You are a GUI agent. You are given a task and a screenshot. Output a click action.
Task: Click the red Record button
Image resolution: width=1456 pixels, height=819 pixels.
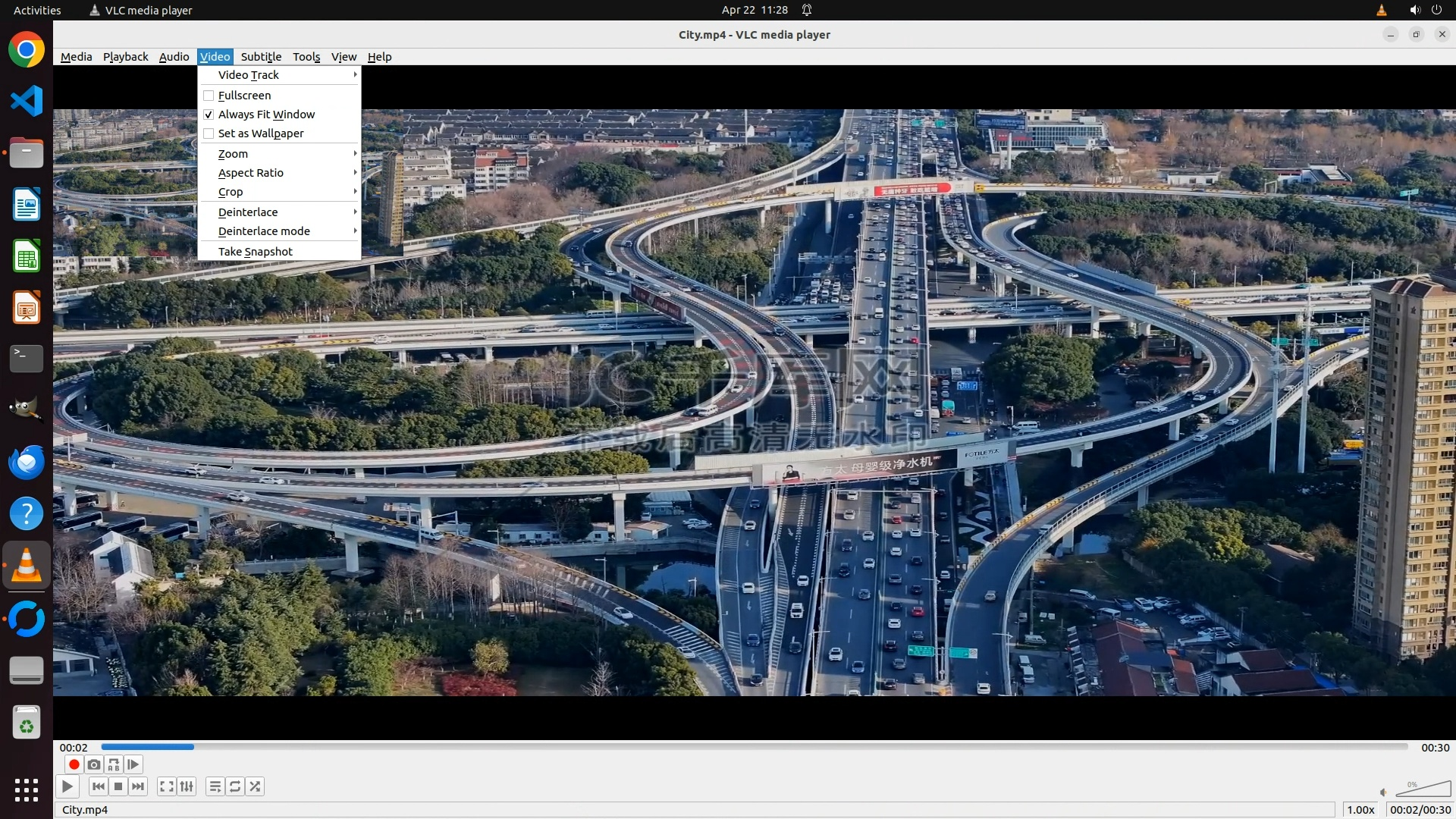pyautogui.click(x=74, y=764)
